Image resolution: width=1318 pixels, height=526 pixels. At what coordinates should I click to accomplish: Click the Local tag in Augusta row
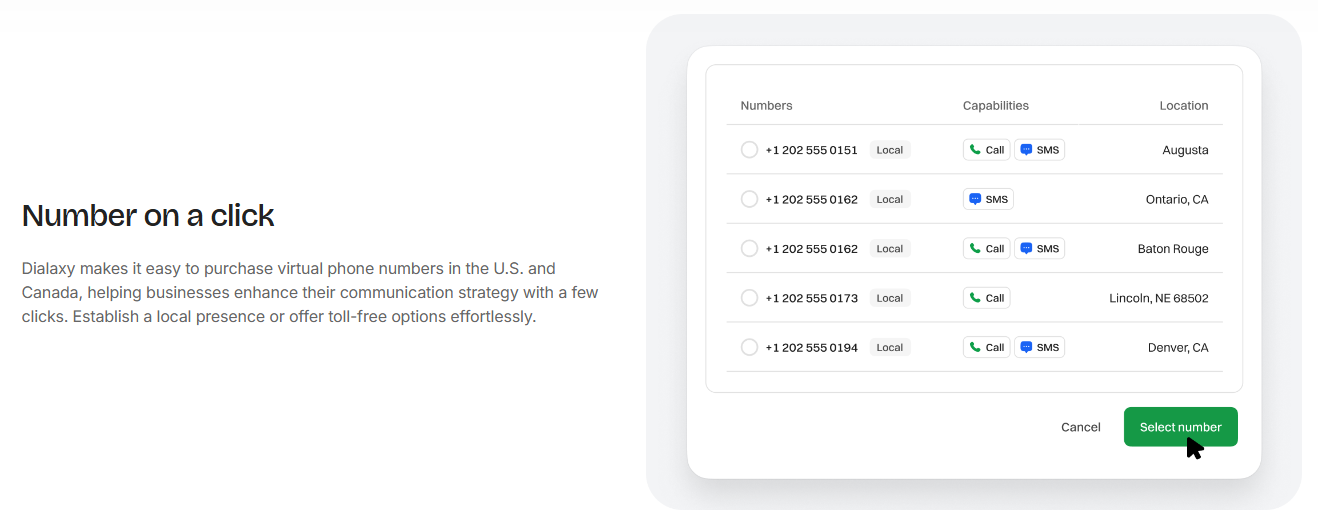890,150
